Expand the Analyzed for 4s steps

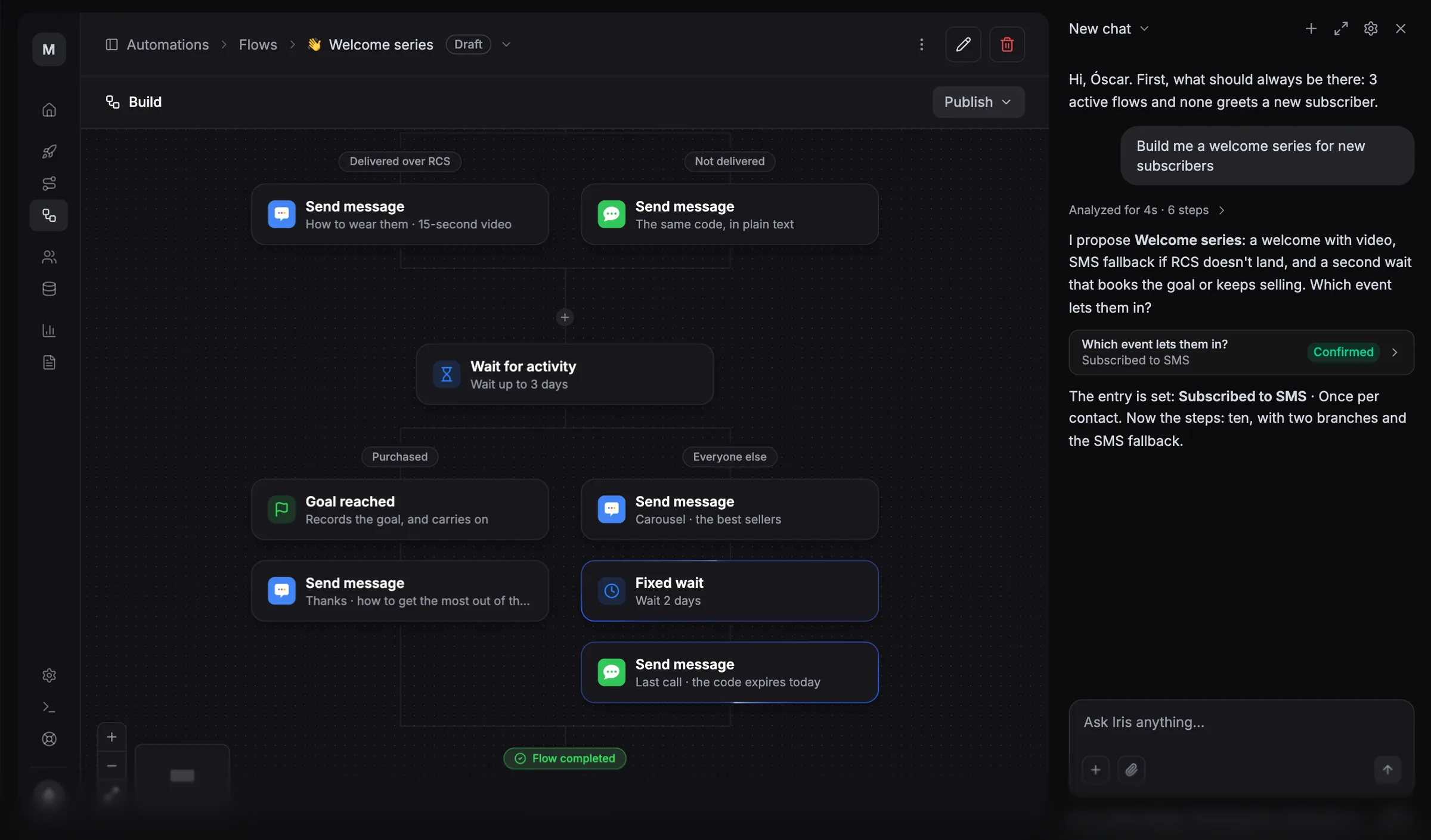1147,210
